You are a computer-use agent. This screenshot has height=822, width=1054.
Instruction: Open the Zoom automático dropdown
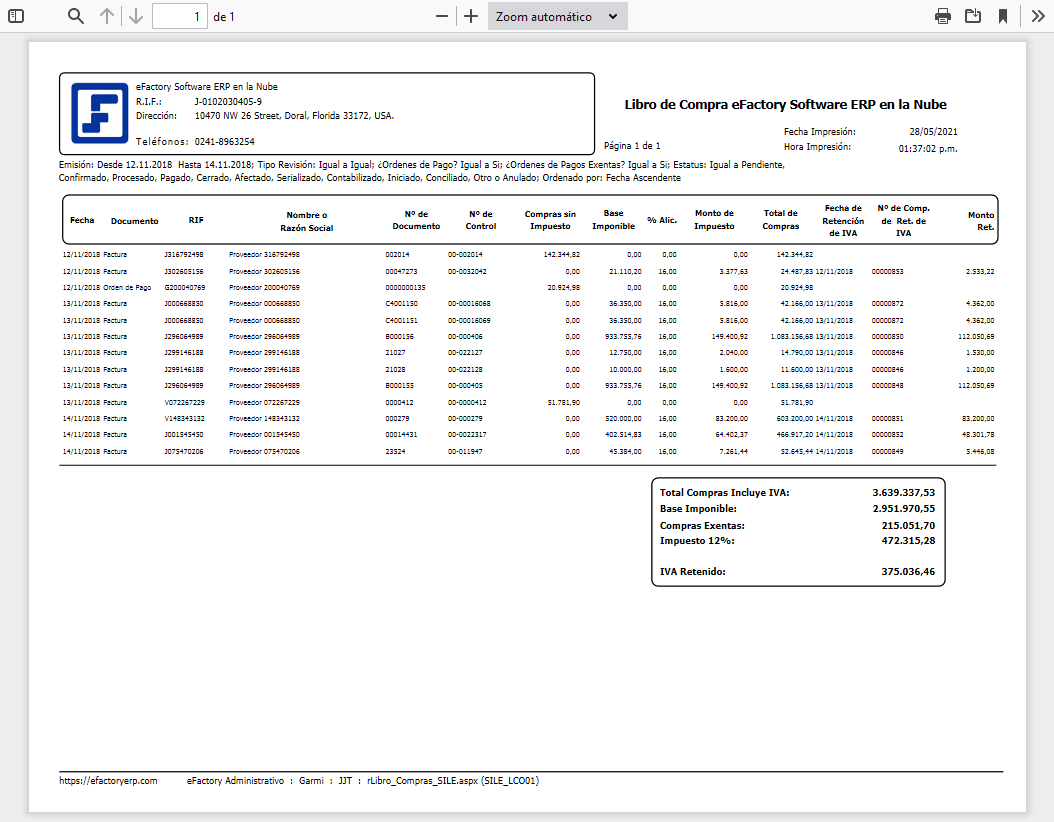tap(557, 16)
